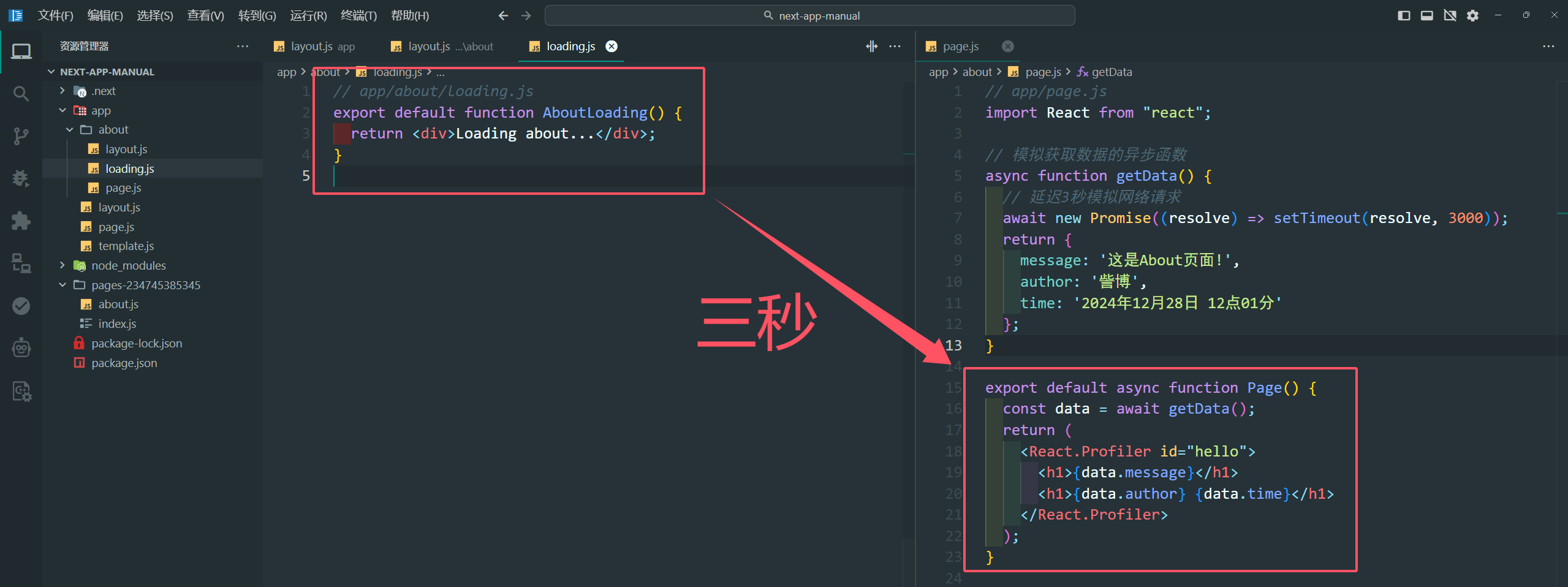Collapse the app folder
This screenshot has width=1568, height=587.
(x=62, y=110)
